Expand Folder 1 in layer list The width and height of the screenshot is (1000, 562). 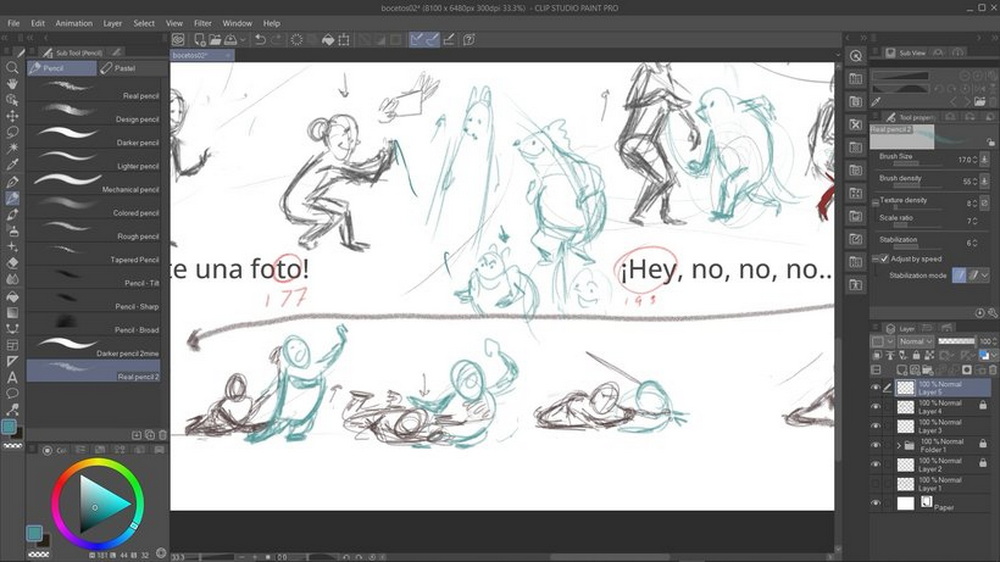point(899,445)
